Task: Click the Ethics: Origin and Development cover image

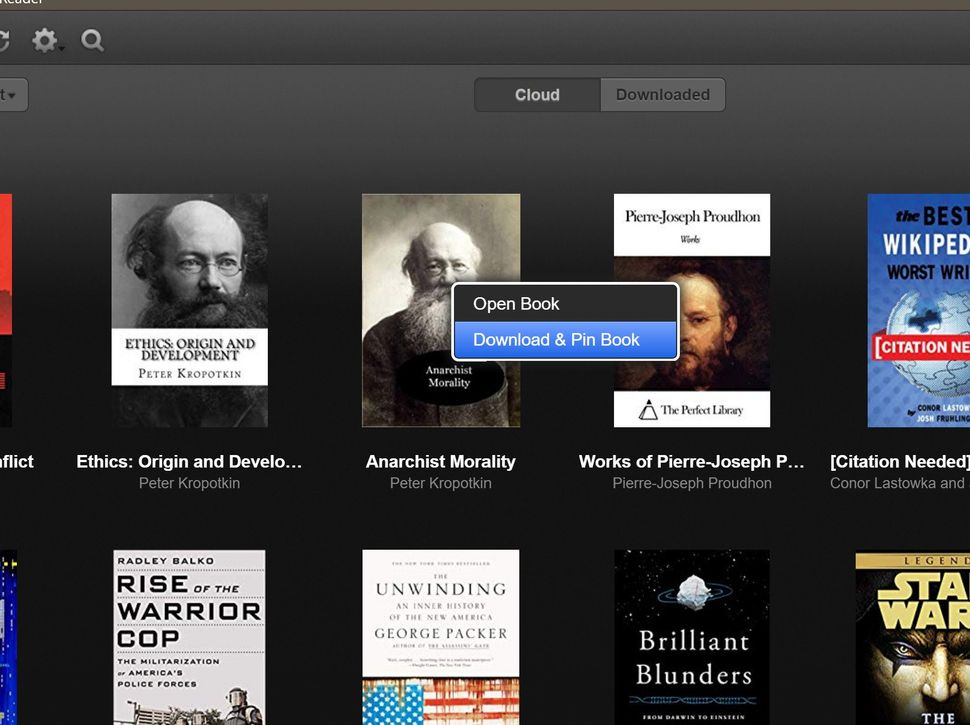Action: pyautogui.click(x=189, y=310)
